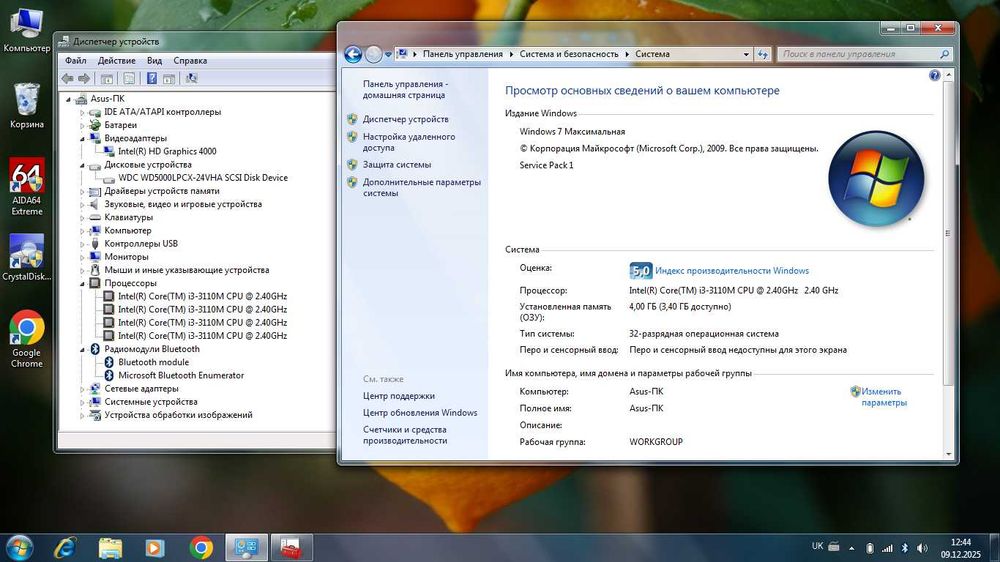Viewport: 1000px width, 562px height.
Task: Click the System window scroll down arrow
Action: (948, 454)
